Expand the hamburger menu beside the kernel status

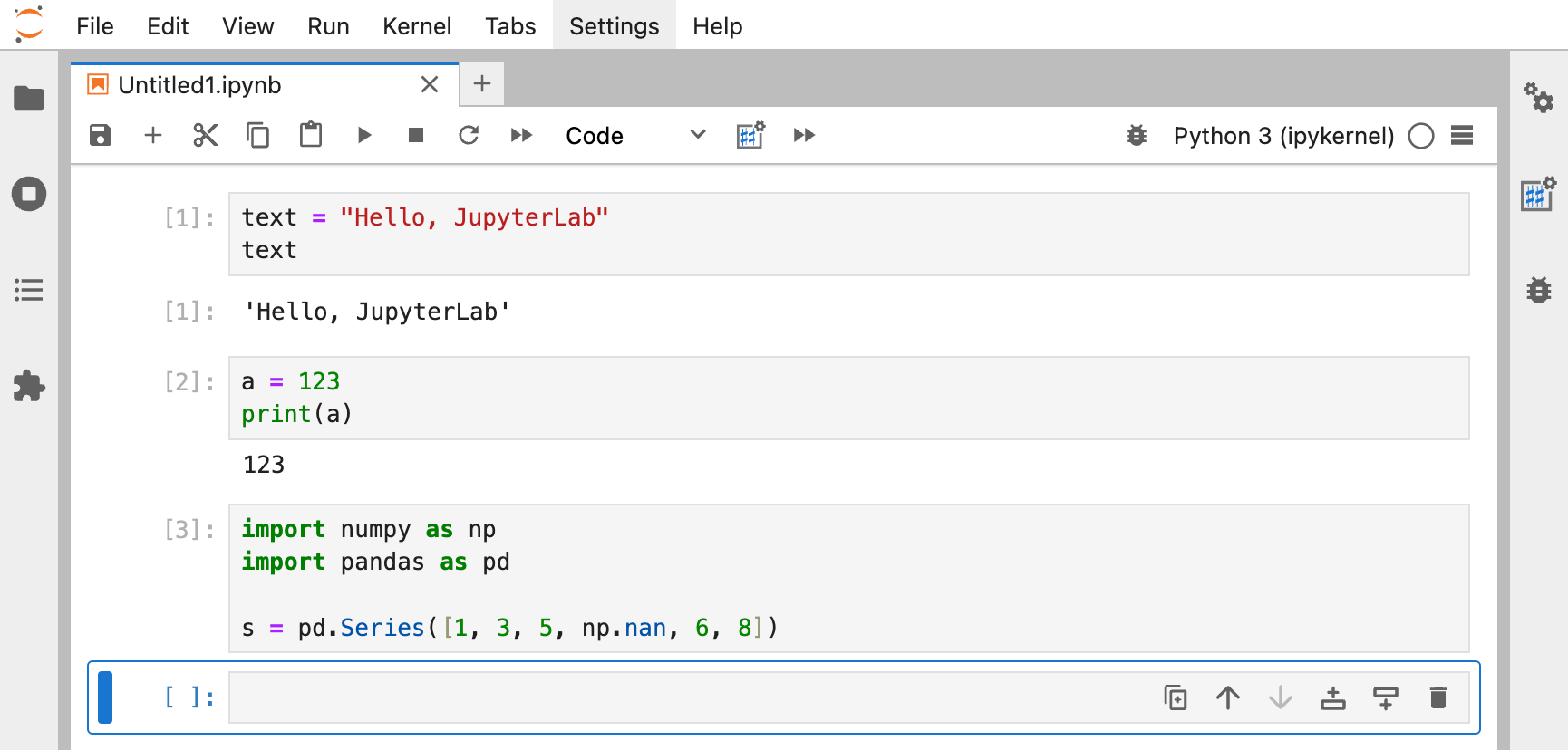(x=1461, y=136)
